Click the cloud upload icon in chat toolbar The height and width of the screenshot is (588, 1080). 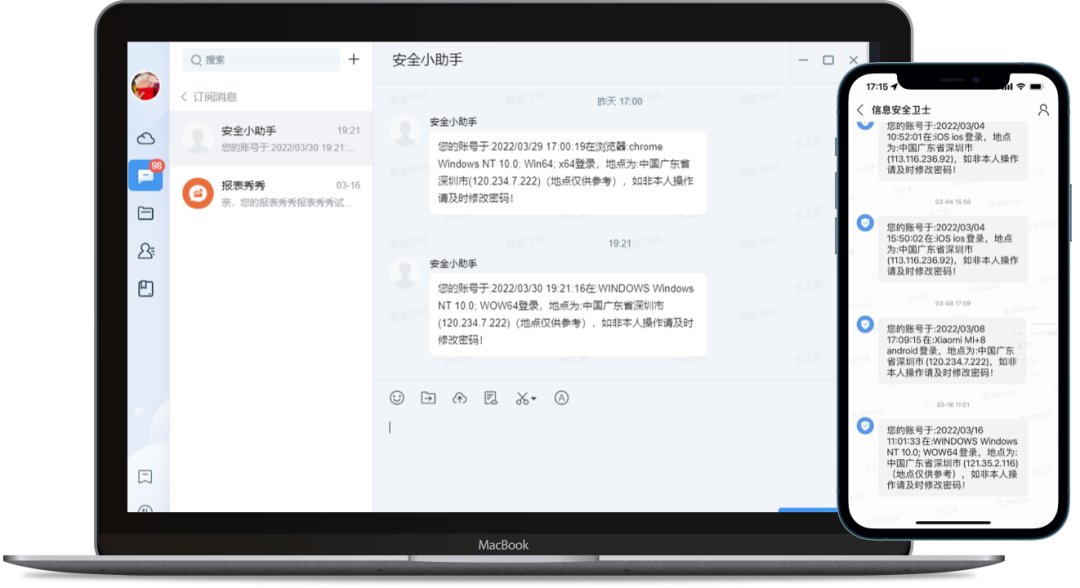(459, 398)
